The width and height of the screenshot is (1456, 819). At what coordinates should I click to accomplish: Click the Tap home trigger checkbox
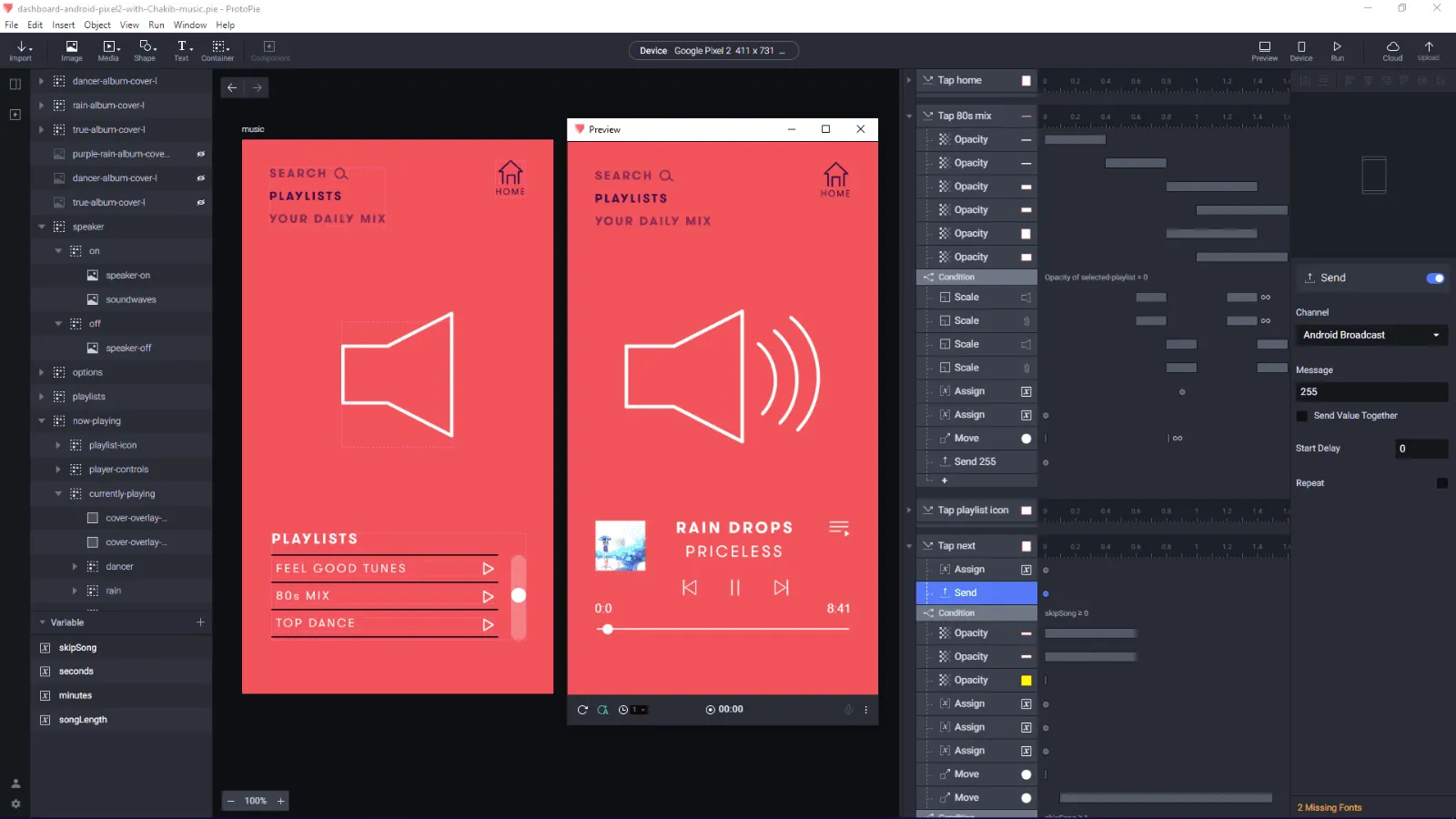pyautogui.click(x=1026, y=80)
